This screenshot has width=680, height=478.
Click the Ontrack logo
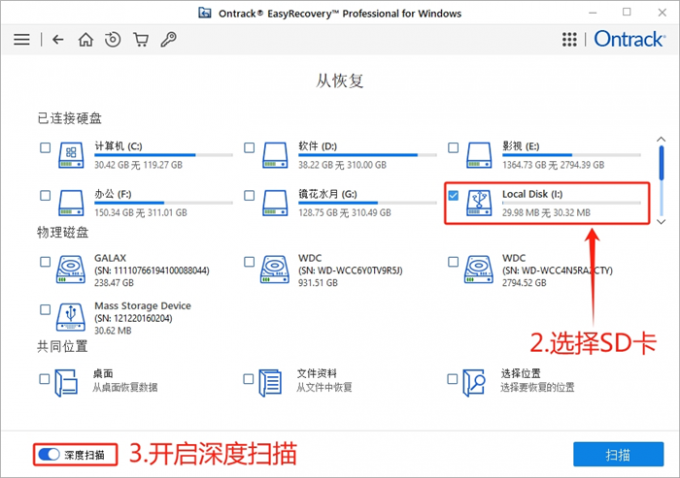[x=629, y=39]
